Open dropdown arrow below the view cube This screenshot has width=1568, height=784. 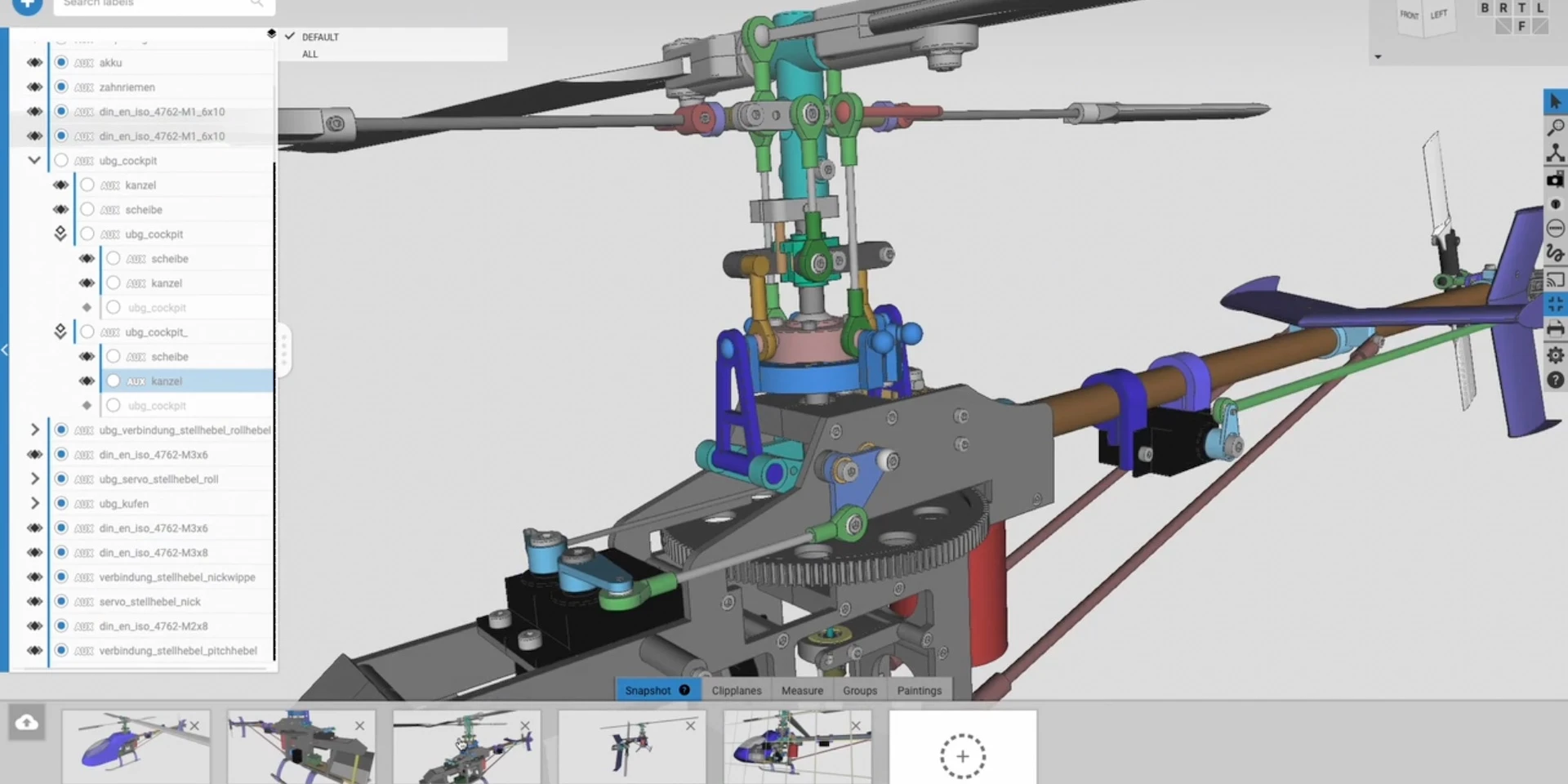point(1378,57)
